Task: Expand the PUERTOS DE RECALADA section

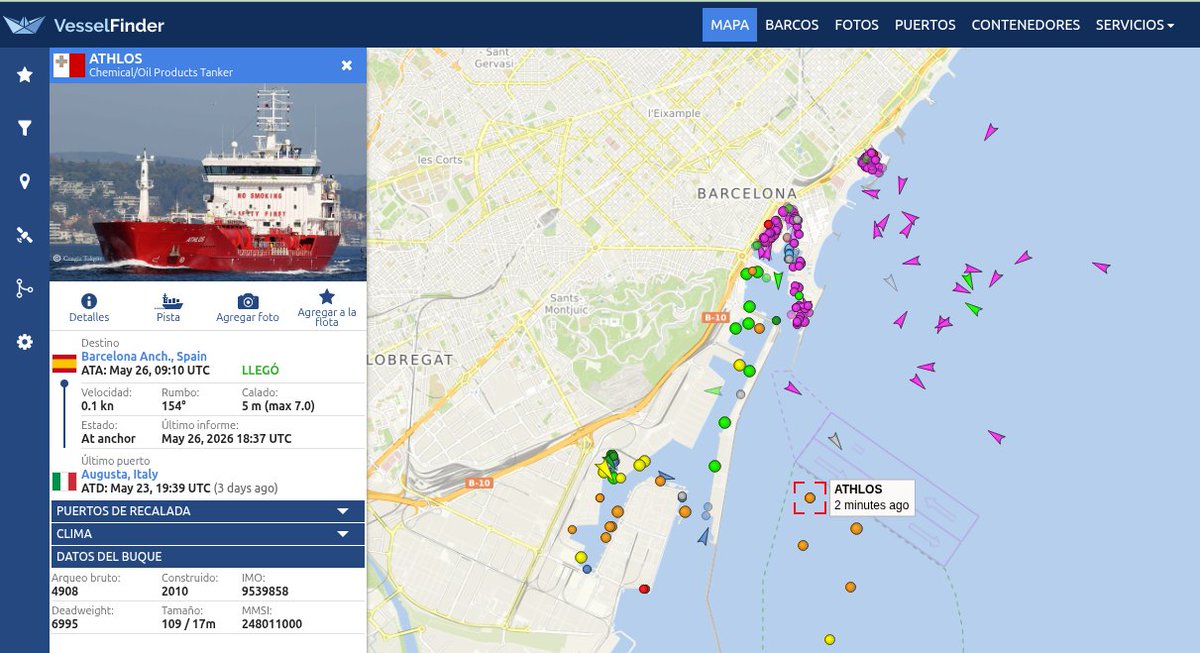Action: pyautogui.click(x=208, y=511)
